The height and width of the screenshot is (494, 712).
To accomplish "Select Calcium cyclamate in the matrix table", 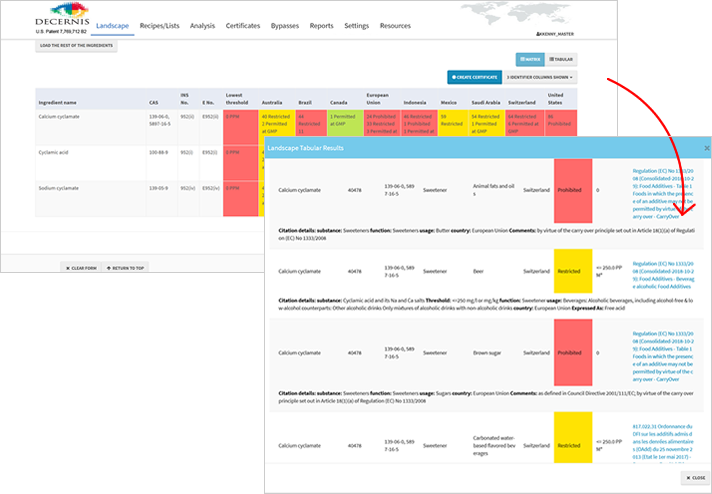I will coord(59,117).
